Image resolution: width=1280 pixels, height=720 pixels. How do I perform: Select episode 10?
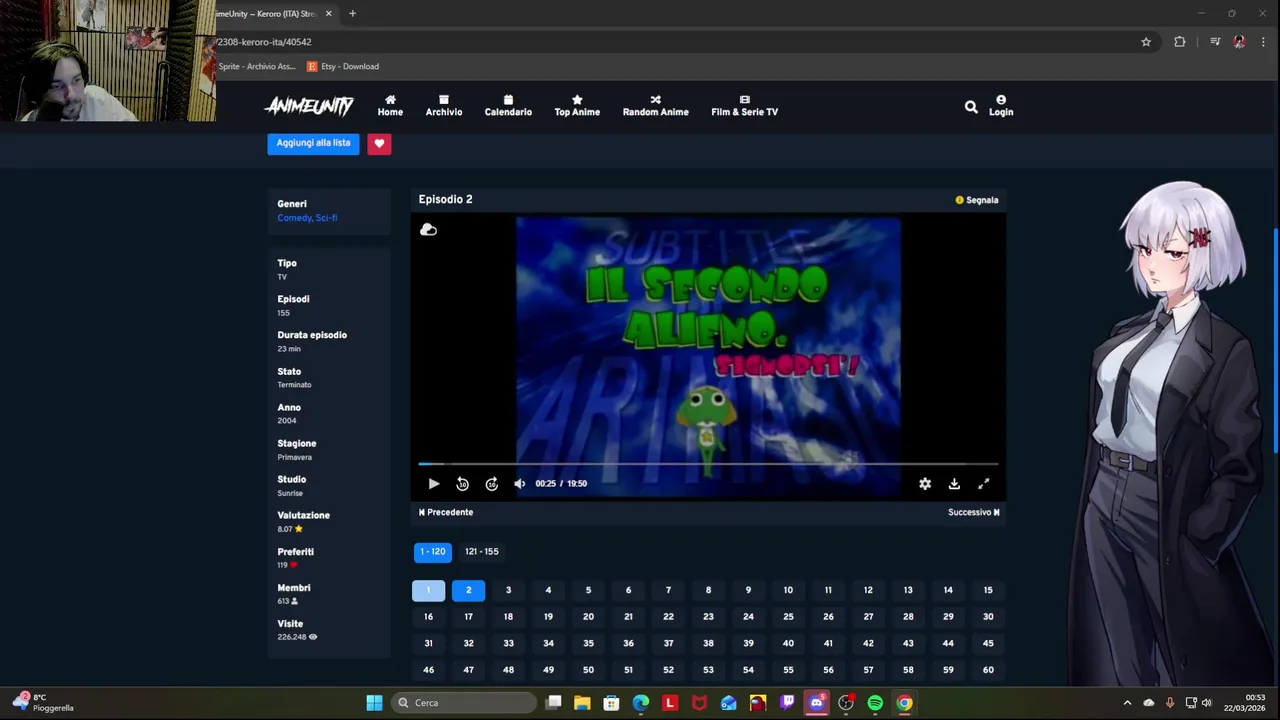[788, 590]
